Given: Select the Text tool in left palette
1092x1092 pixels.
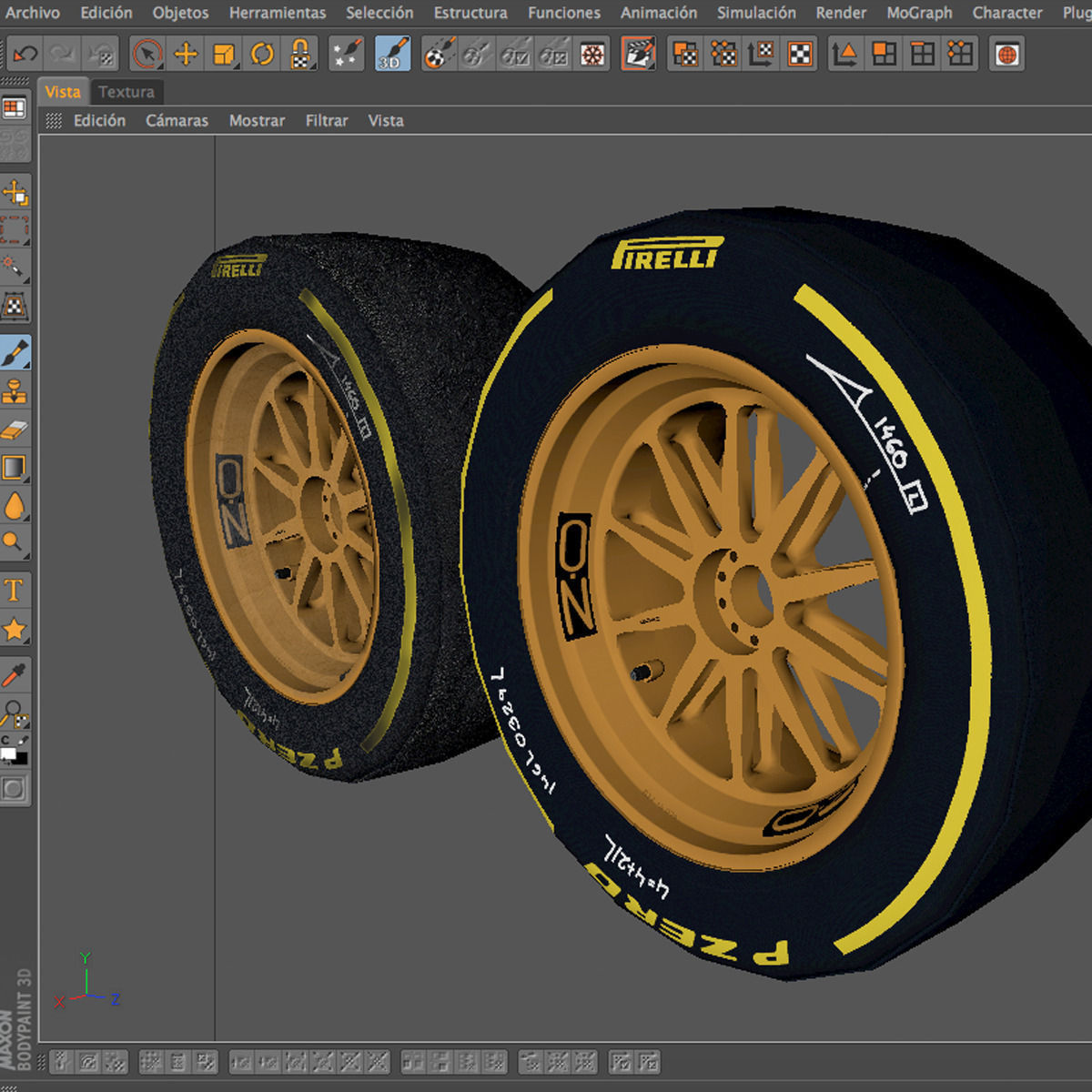Looking at the screenshot, I should point(15,591).
